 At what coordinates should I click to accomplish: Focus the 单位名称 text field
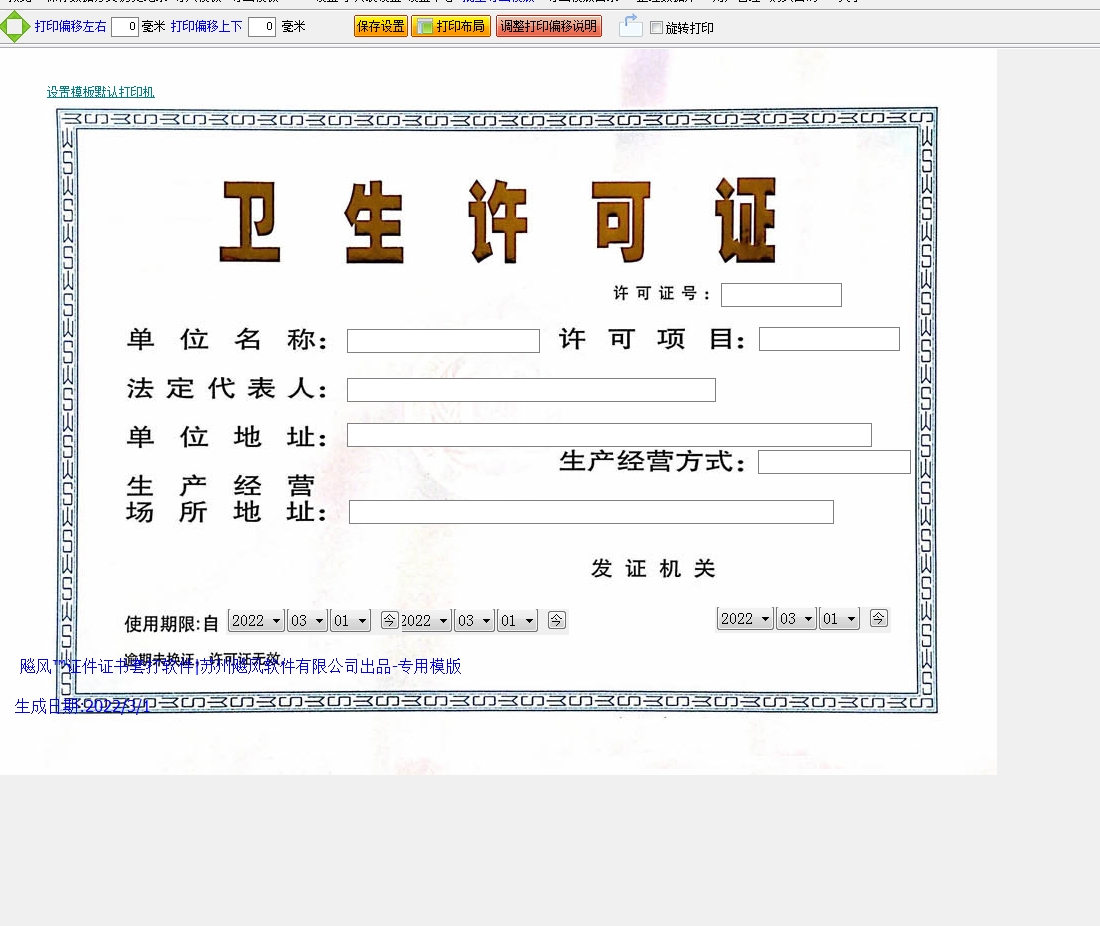tap(443, 341)
